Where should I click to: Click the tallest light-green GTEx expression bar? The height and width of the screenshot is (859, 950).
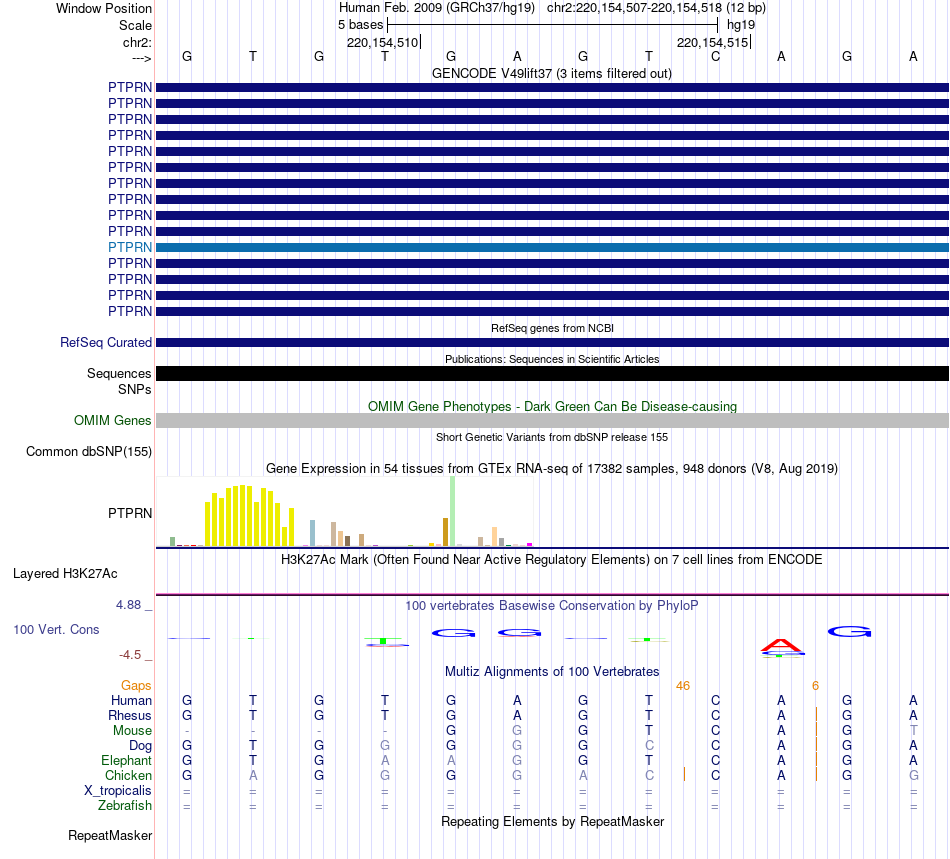452,511
